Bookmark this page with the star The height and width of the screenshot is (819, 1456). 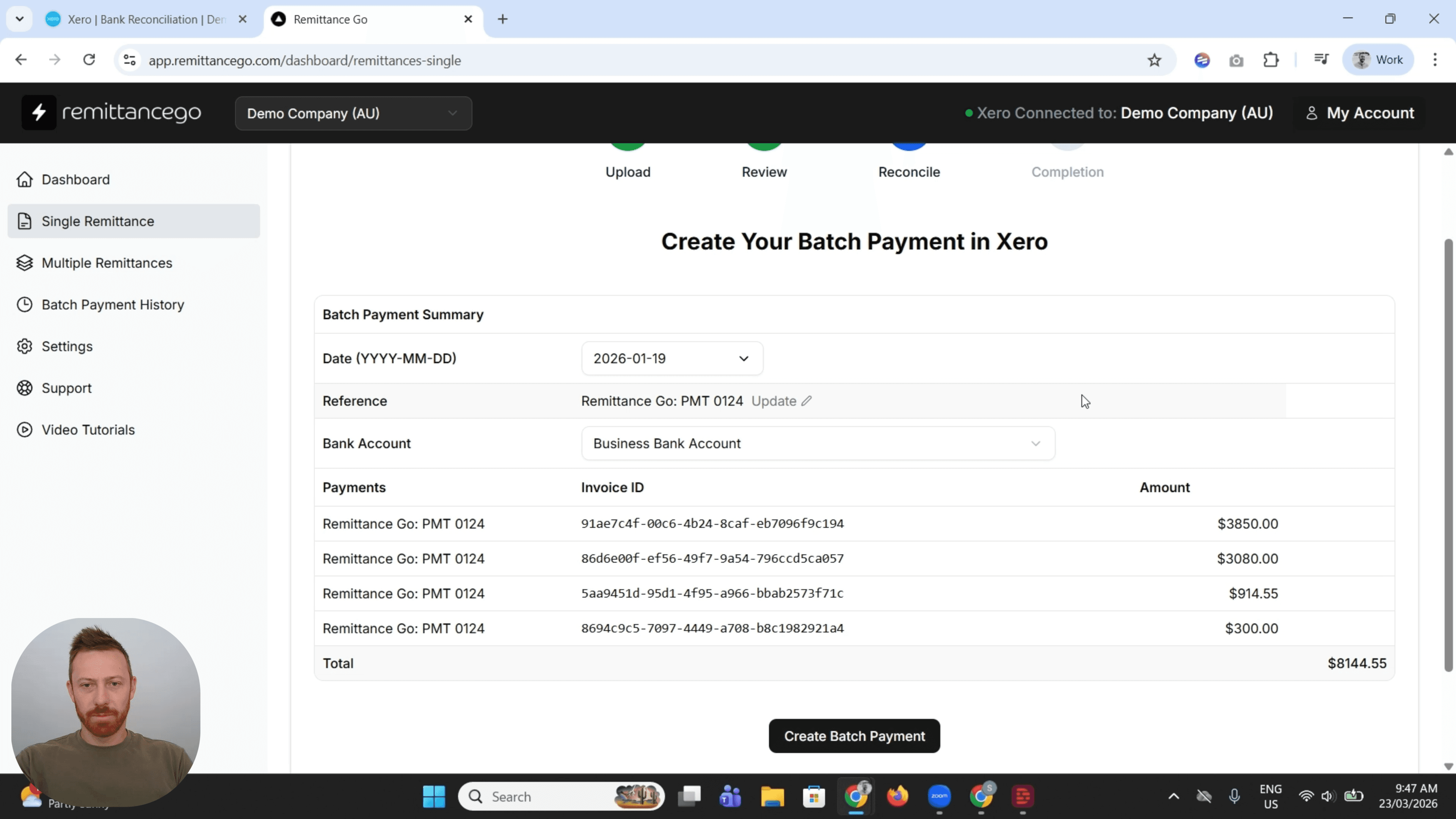(1153, 61)
